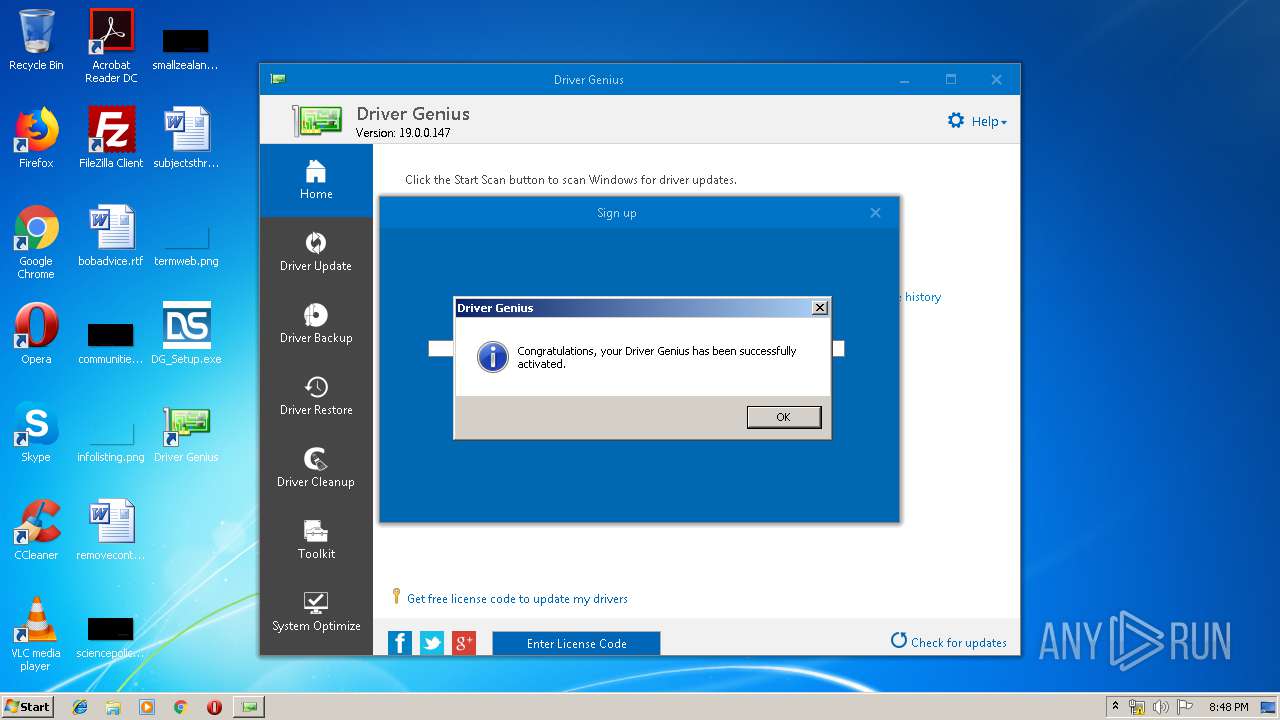Click the settings gear icon near Help
Image resolution: width=1280 pixels, height=720 pixels.
tap(956, 121)
